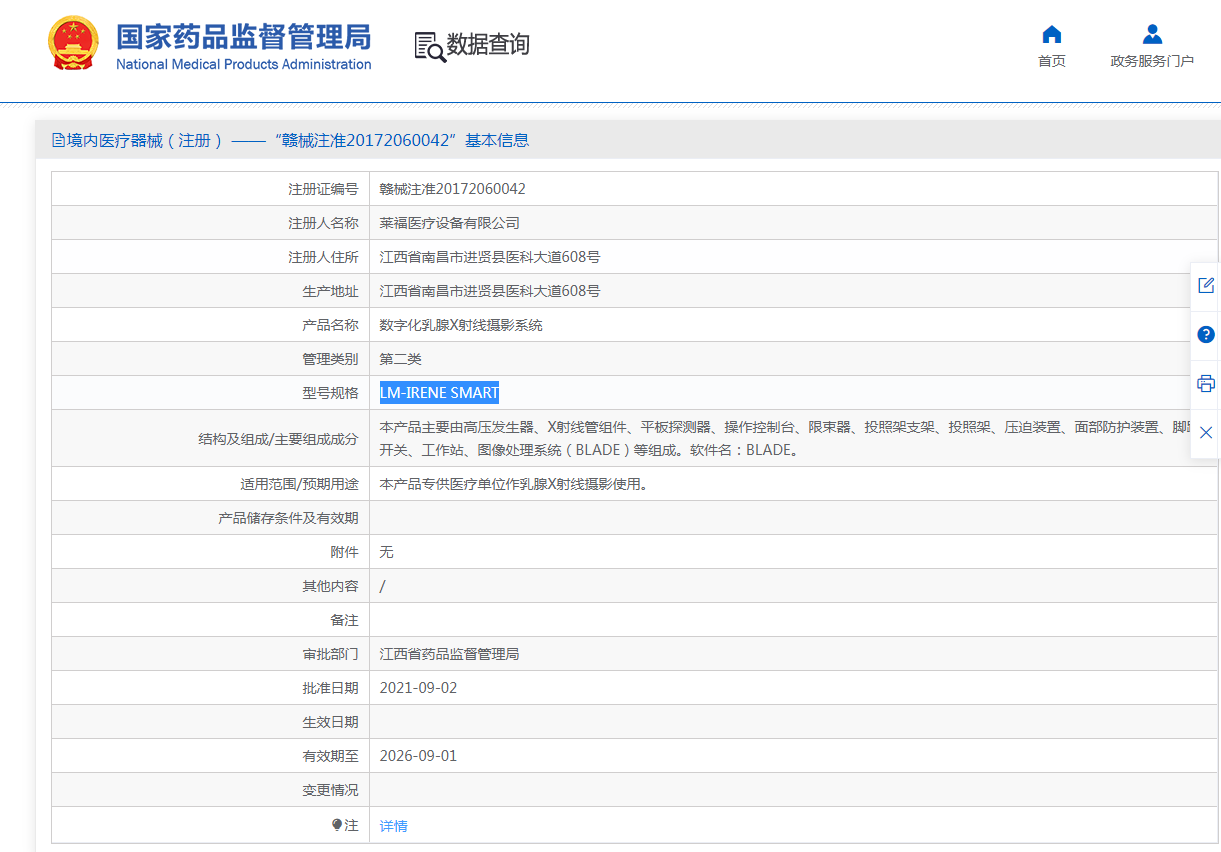
Task: Click the lightbulb 注 icon
Action: 337,825
